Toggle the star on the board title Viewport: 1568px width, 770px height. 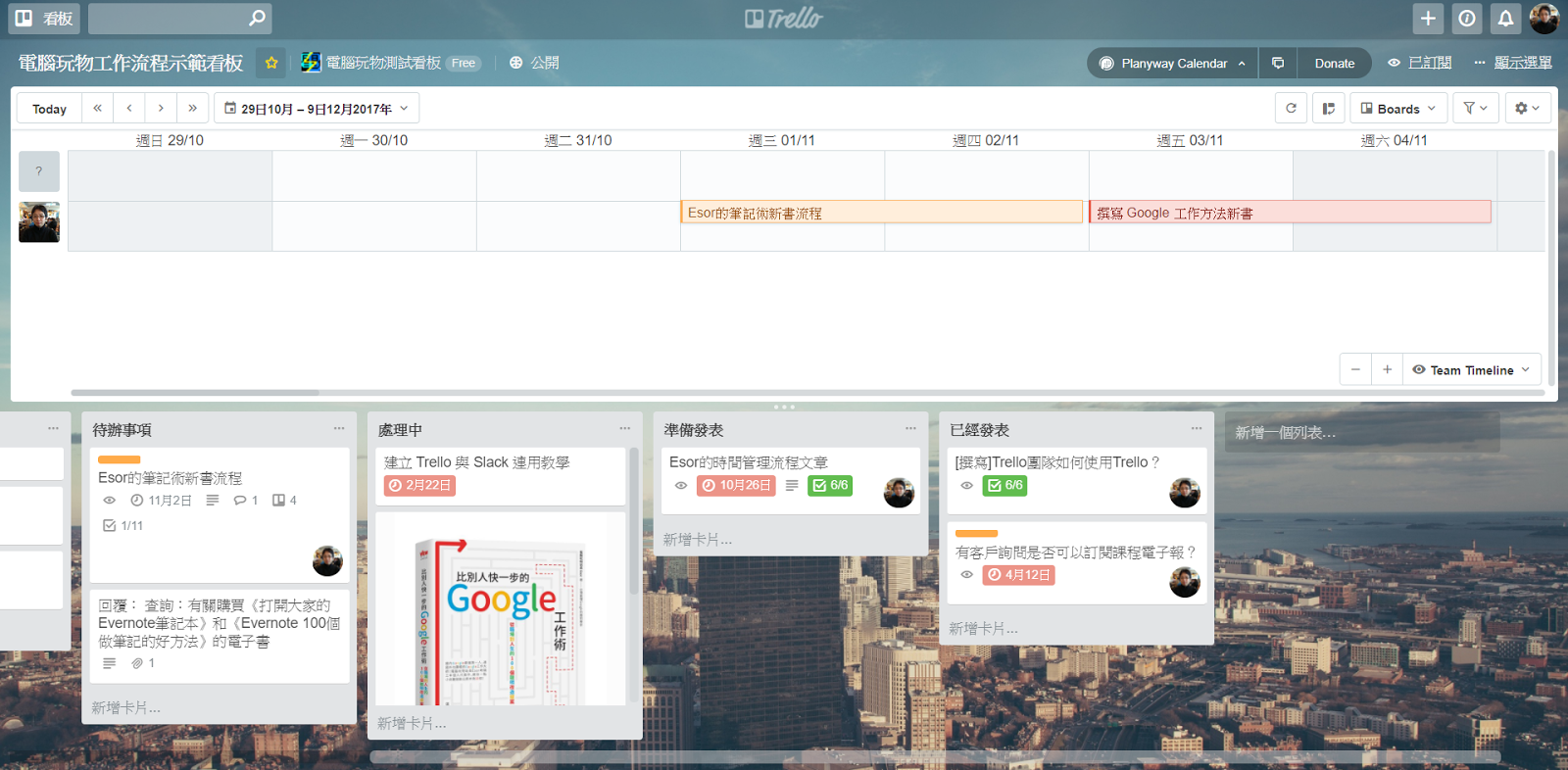coord(271,63)
